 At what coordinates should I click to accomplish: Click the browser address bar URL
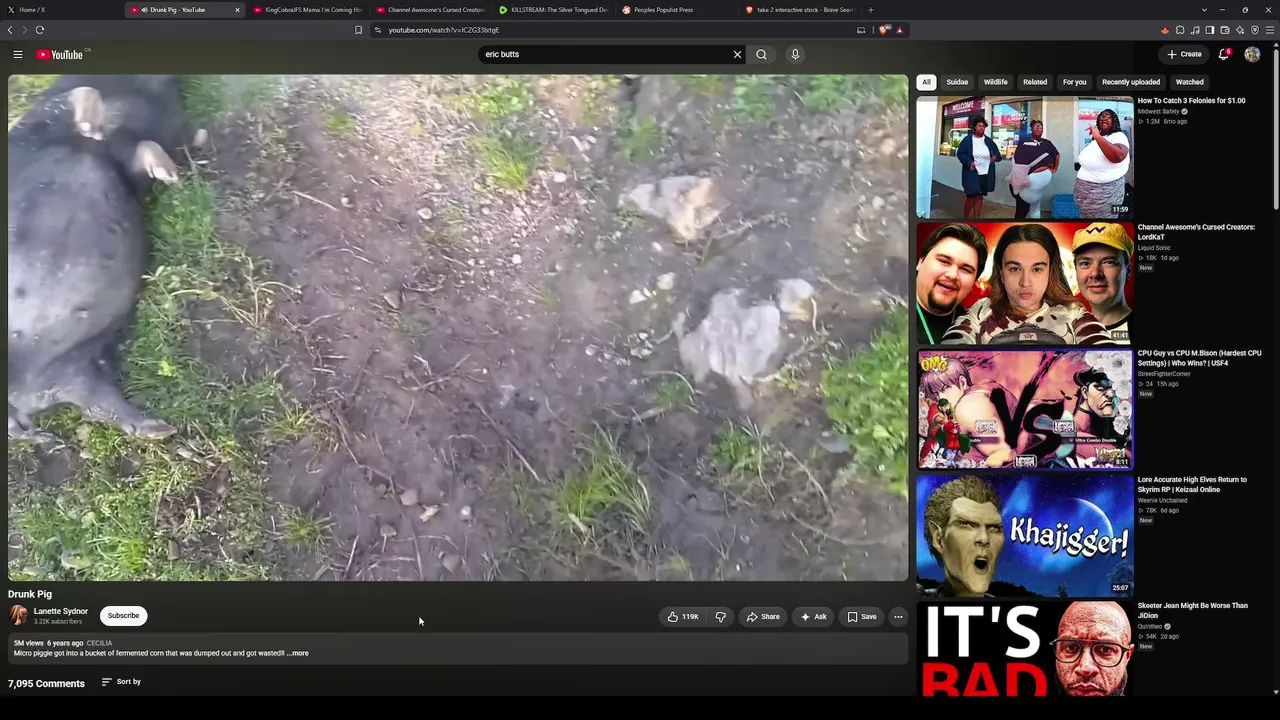443,30
